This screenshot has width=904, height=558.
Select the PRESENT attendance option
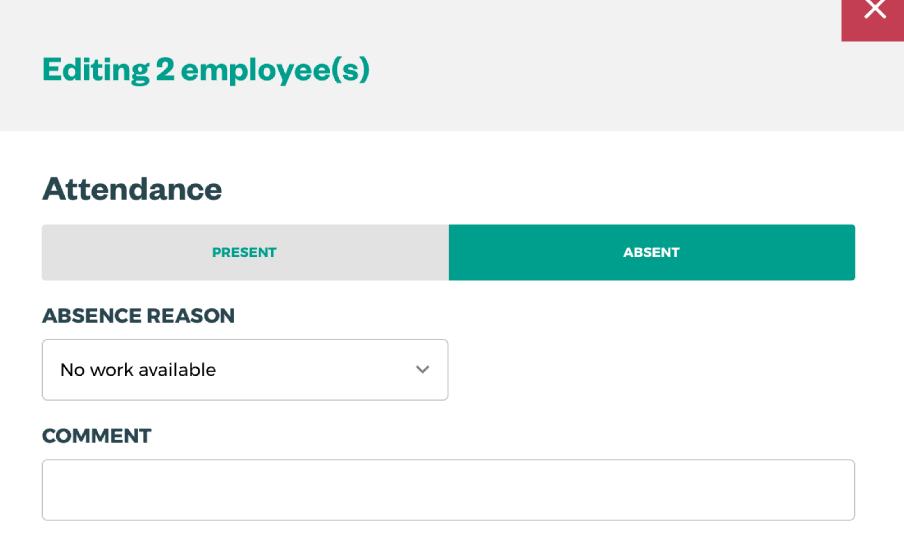245,252
